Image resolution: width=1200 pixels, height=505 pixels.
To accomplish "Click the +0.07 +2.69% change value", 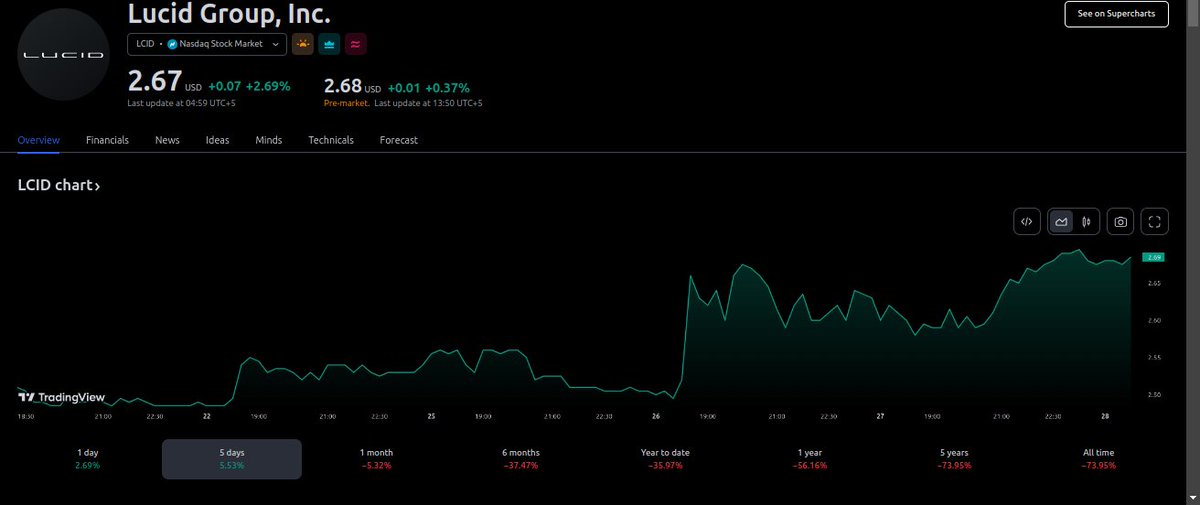I will tap(249, 86).
